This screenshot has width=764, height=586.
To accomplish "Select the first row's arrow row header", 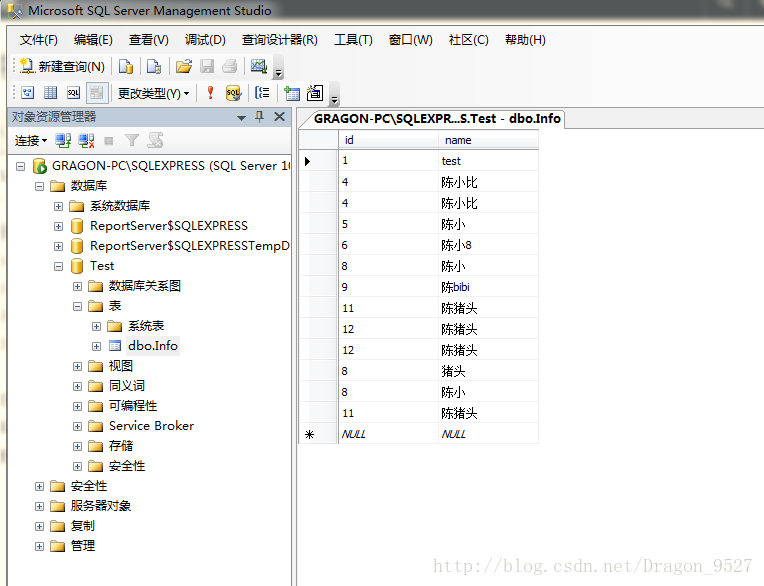I will [x=318, y=161].
